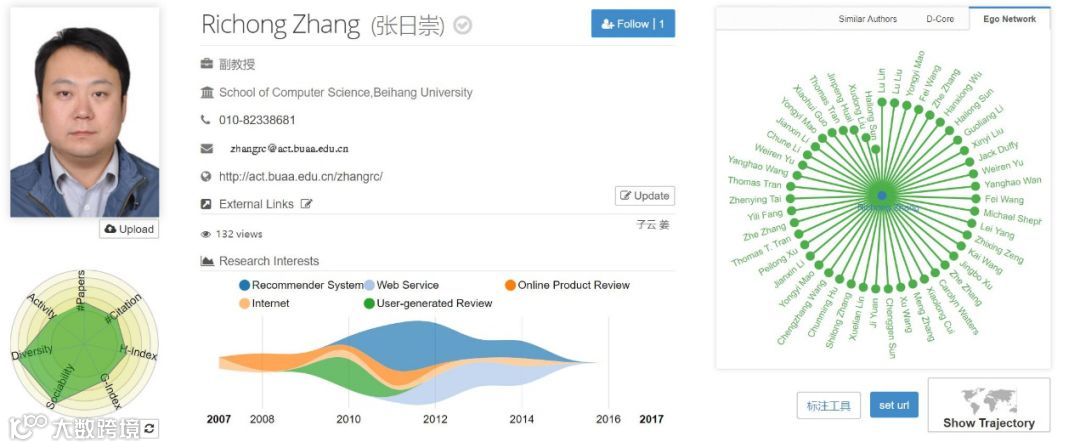Click the briefcase position icon
This screenshot has width=1080, height=448.
point(207,64)
